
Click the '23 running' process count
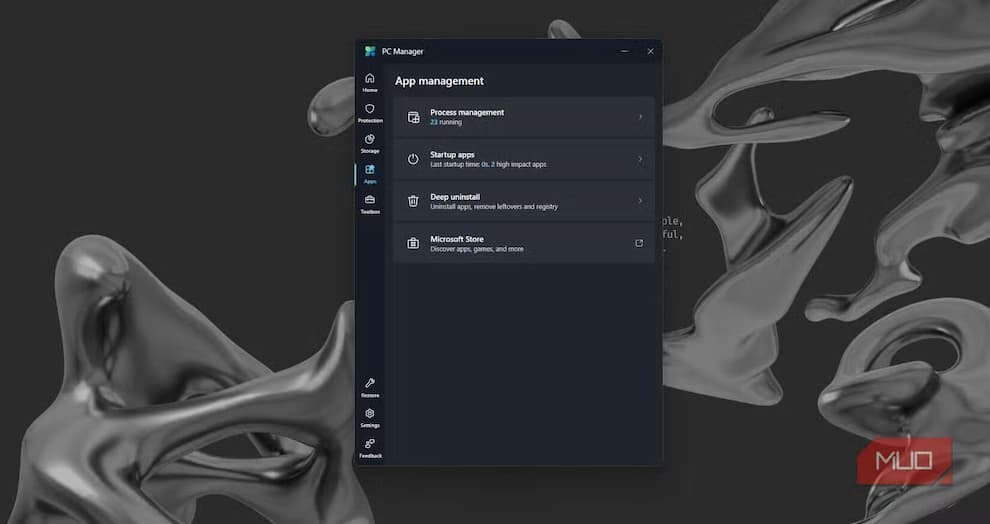click(x=446, y=122)
